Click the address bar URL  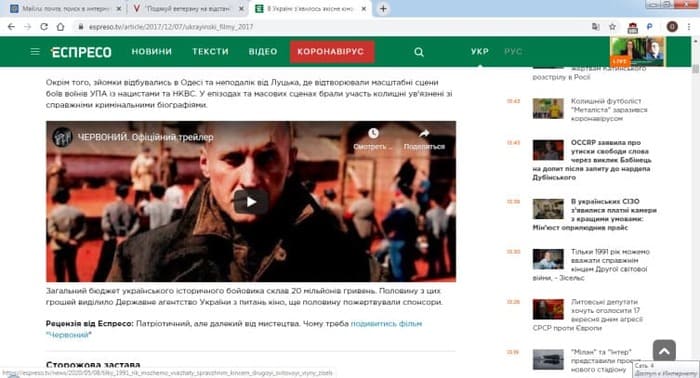[x=171, y=27]
